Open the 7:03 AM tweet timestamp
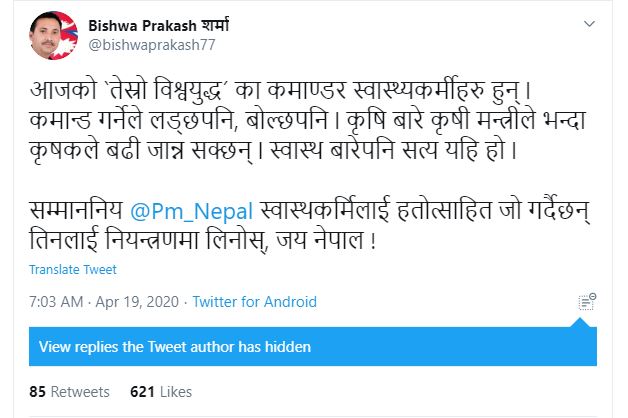Image resolution: width=628 pixels, height=418 pixels. (x=56, y=301)
